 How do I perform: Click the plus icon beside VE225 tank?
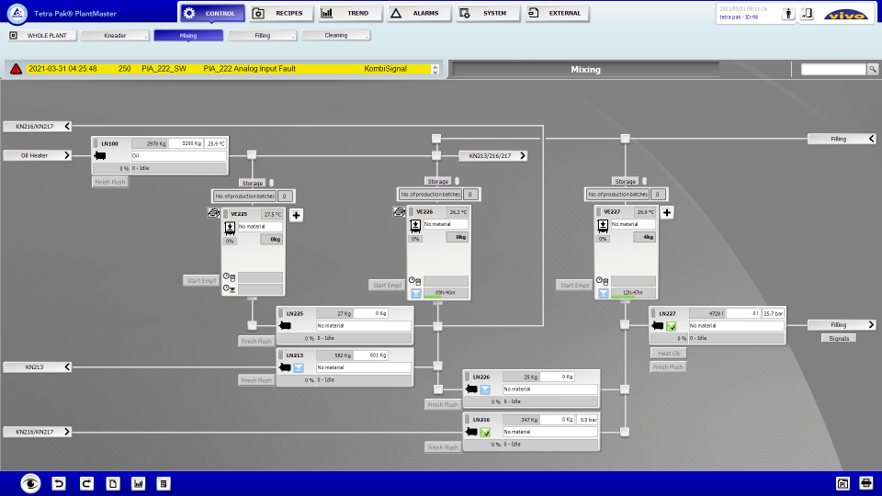point(296,215)
